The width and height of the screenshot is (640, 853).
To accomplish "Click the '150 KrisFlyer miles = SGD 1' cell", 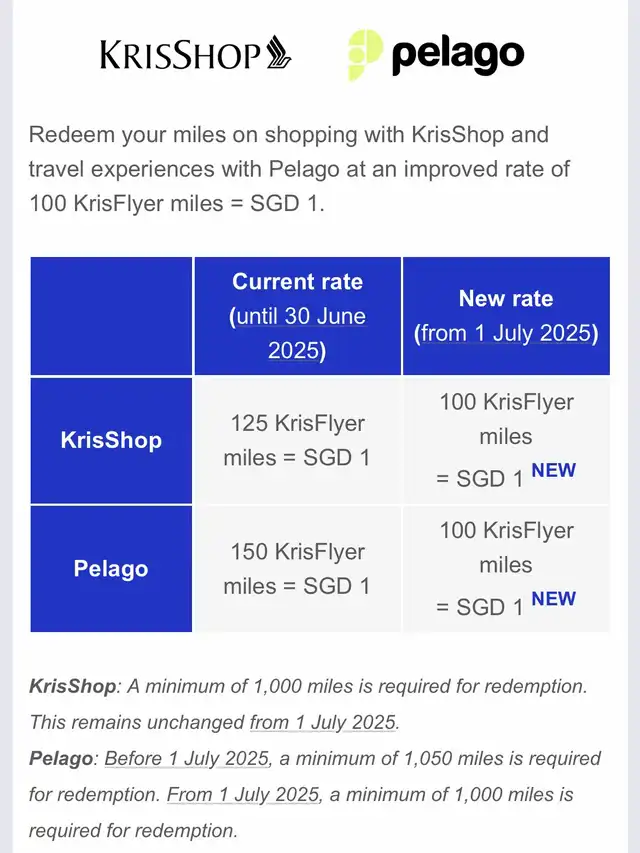I will [x=298, y=569].
